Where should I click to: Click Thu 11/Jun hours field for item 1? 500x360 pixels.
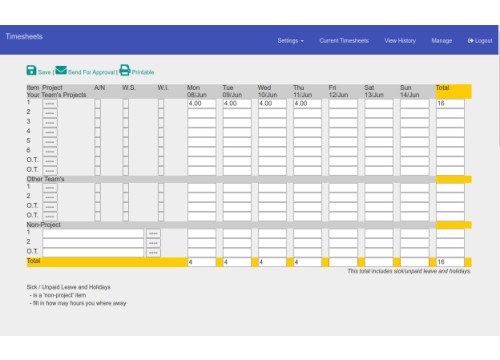[x=308, y=104]
